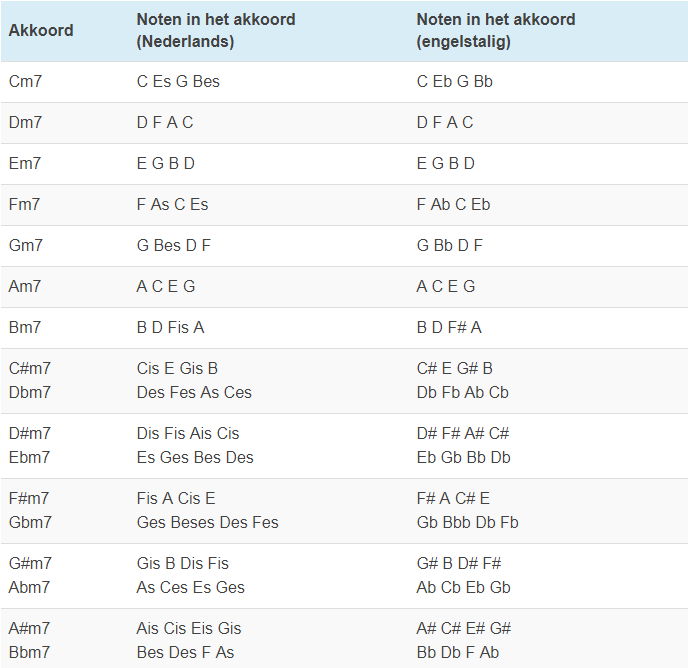Click the C#m7 chord name

[x=30, y=368]
